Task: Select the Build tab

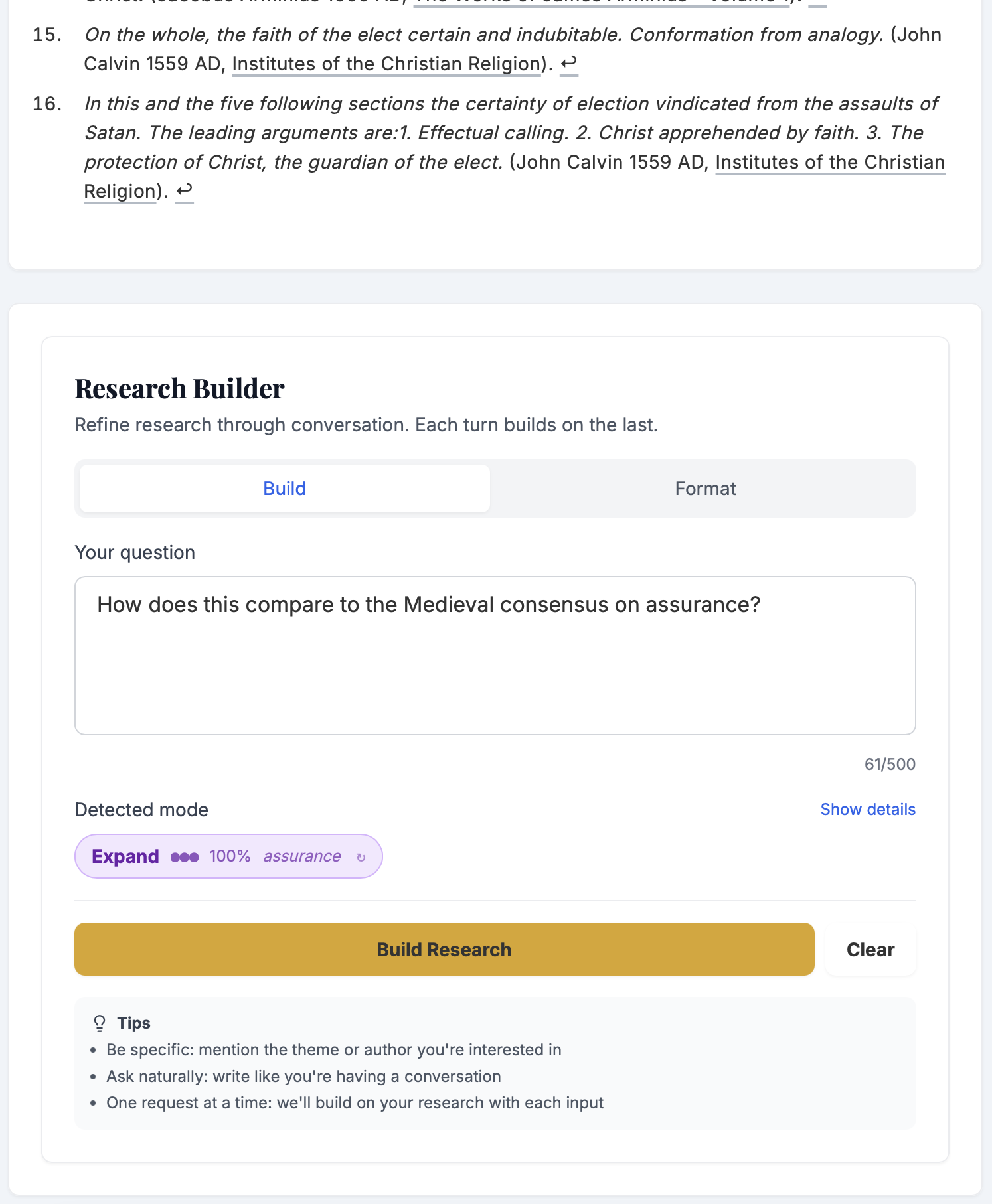Action: (284, 489)
